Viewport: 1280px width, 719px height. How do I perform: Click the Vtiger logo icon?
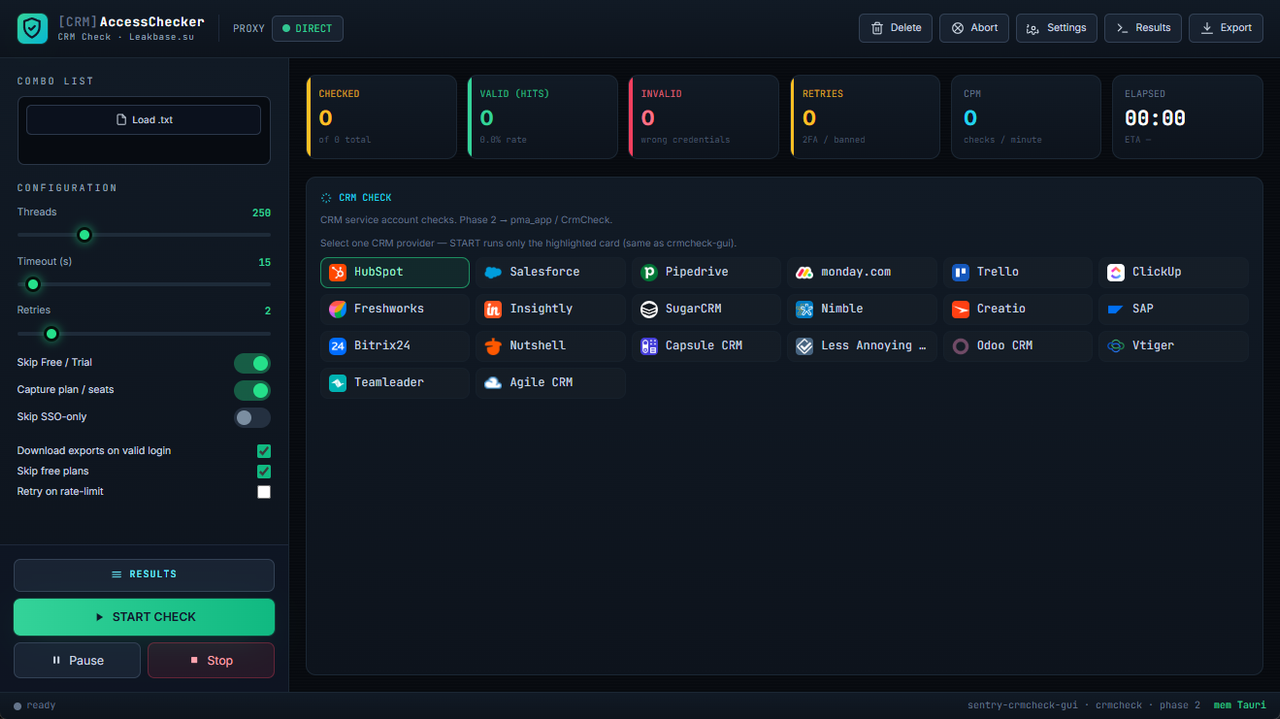(1116, 346)
